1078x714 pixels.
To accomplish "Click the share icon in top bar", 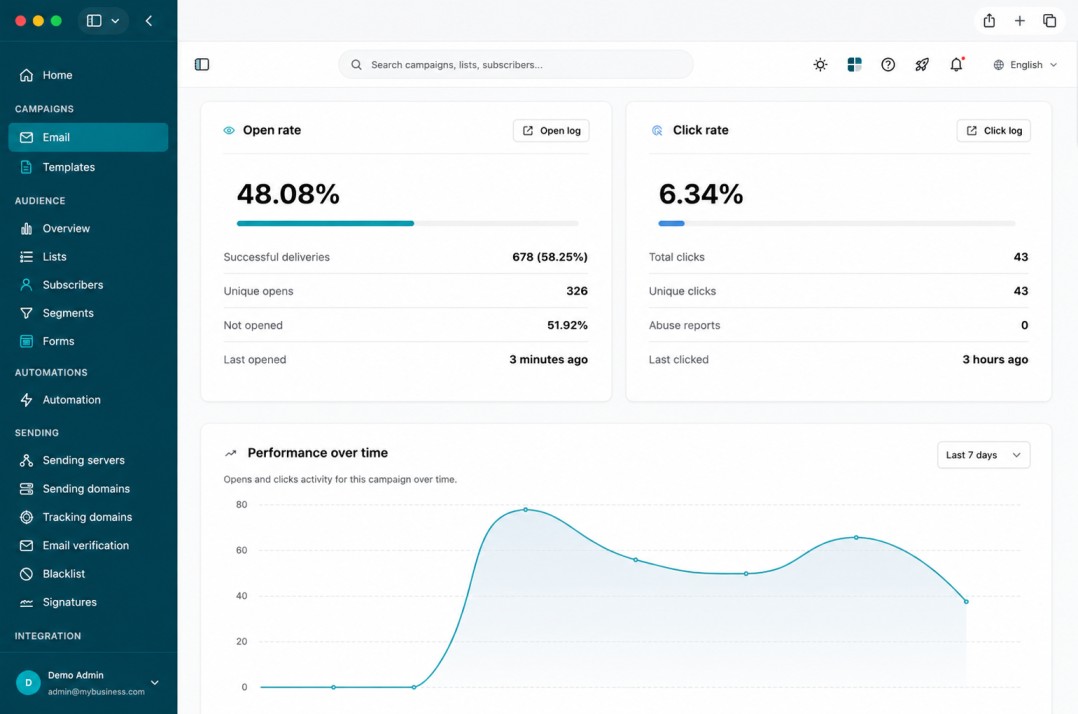I will pyautogui.click(x=989, y=21).
